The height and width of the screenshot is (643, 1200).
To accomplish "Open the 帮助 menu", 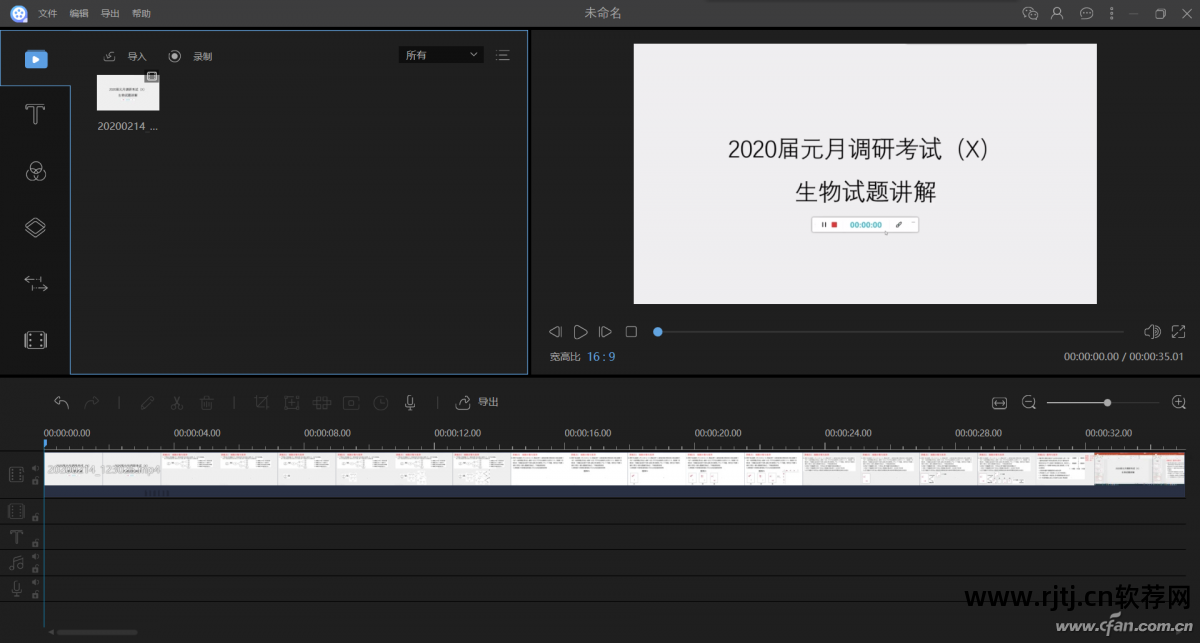I will (141, 14).
